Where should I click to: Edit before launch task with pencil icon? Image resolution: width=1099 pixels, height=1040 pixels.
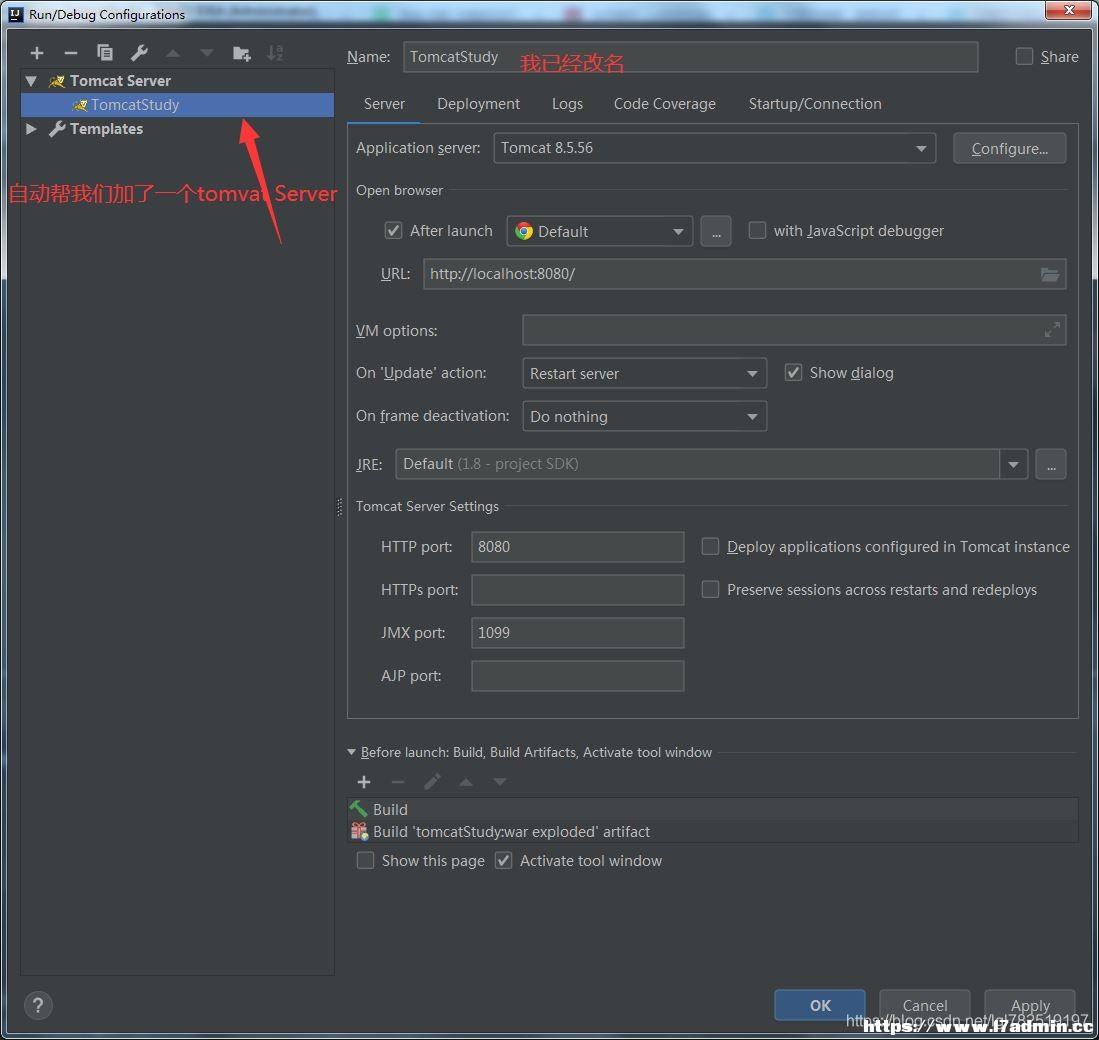tap(432, 781)
